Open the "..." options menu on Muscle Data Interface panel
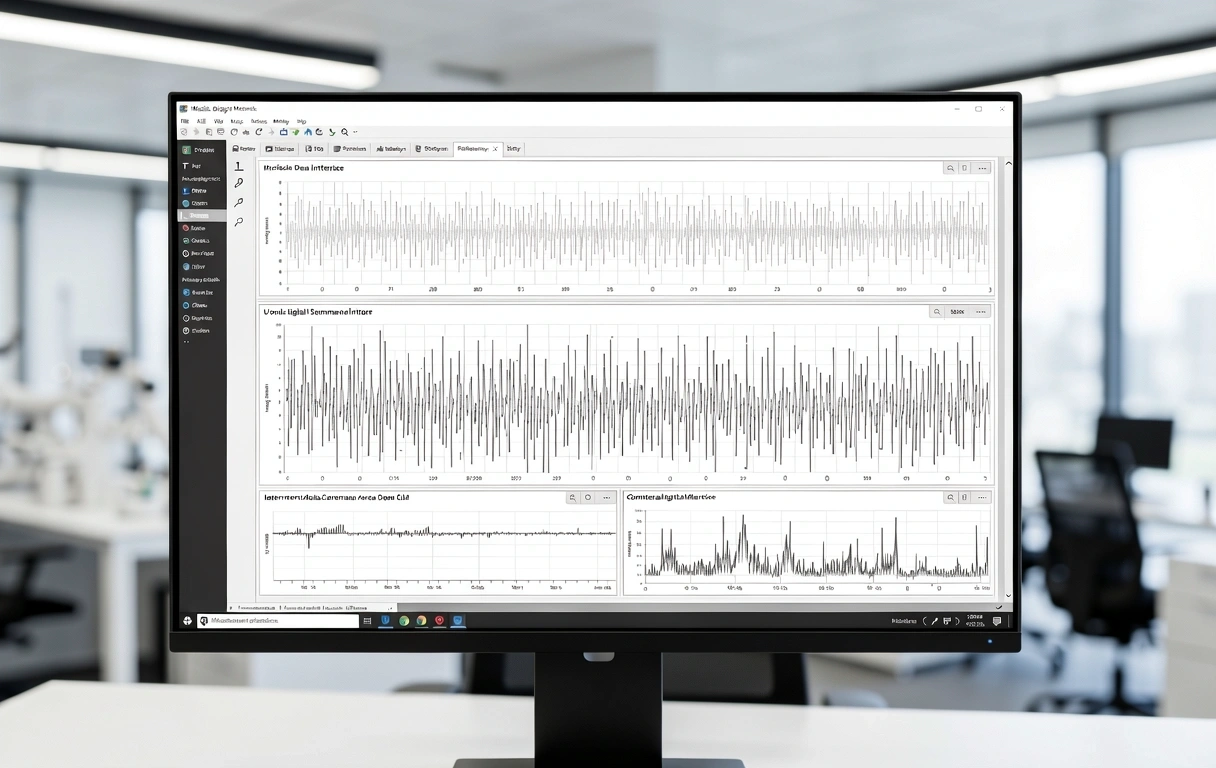Viewport: 1216px width, 768px height. pyautogui.click(x=981, y=168)
